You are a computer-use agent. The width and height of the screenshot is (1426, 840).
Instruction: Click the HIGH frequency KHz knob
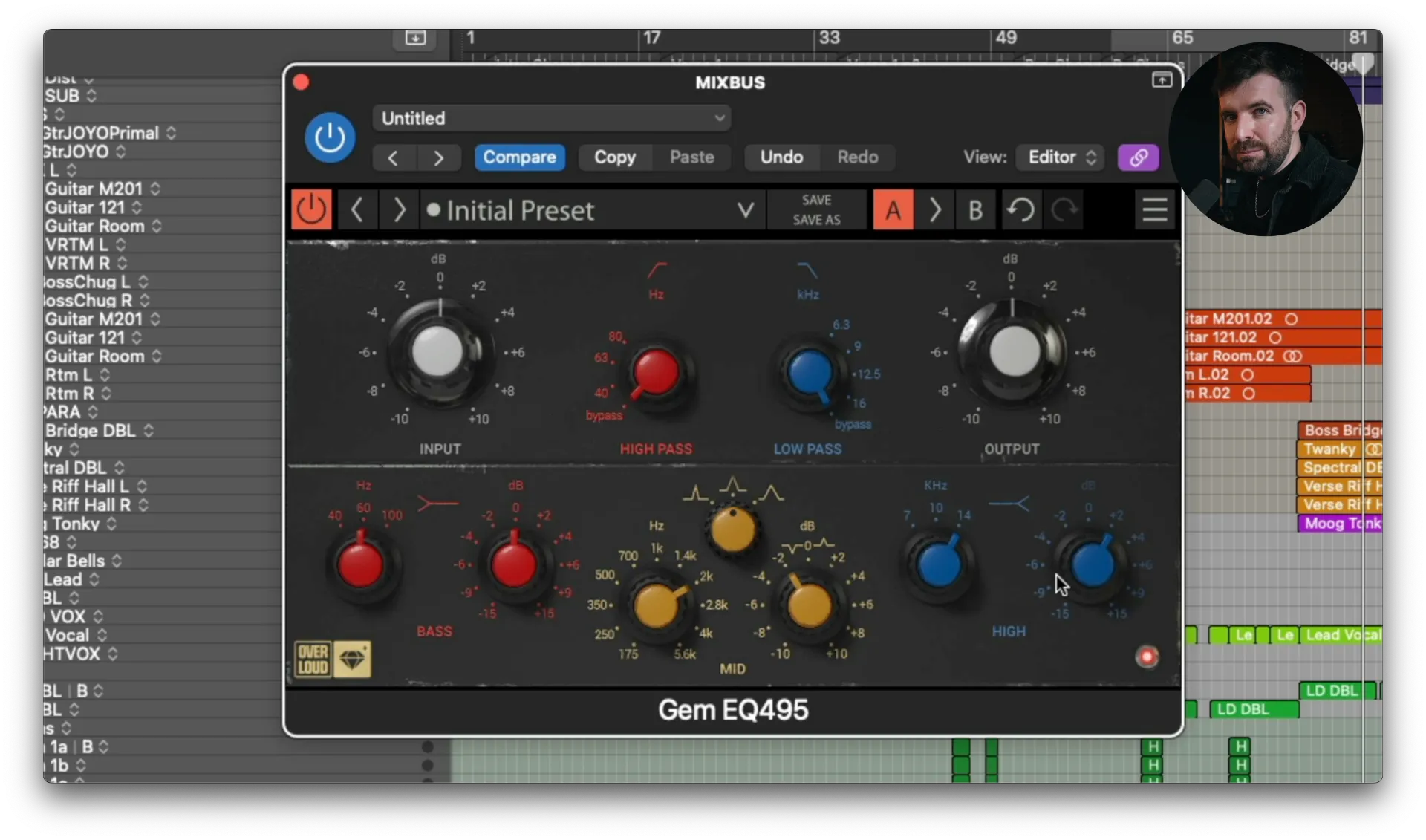point(939,564)
